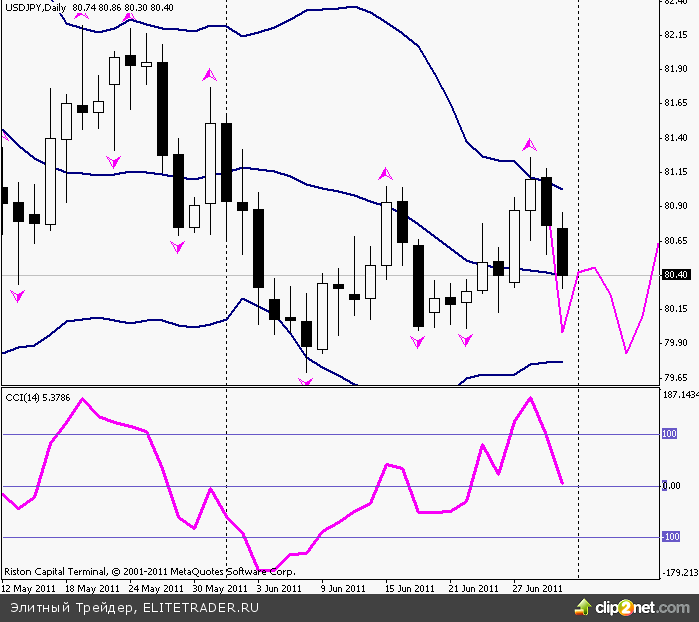Screen dimensions: 699x622
Task: Click the up fractal arrow above 27 Jun candle
Action: coord(529,145)
